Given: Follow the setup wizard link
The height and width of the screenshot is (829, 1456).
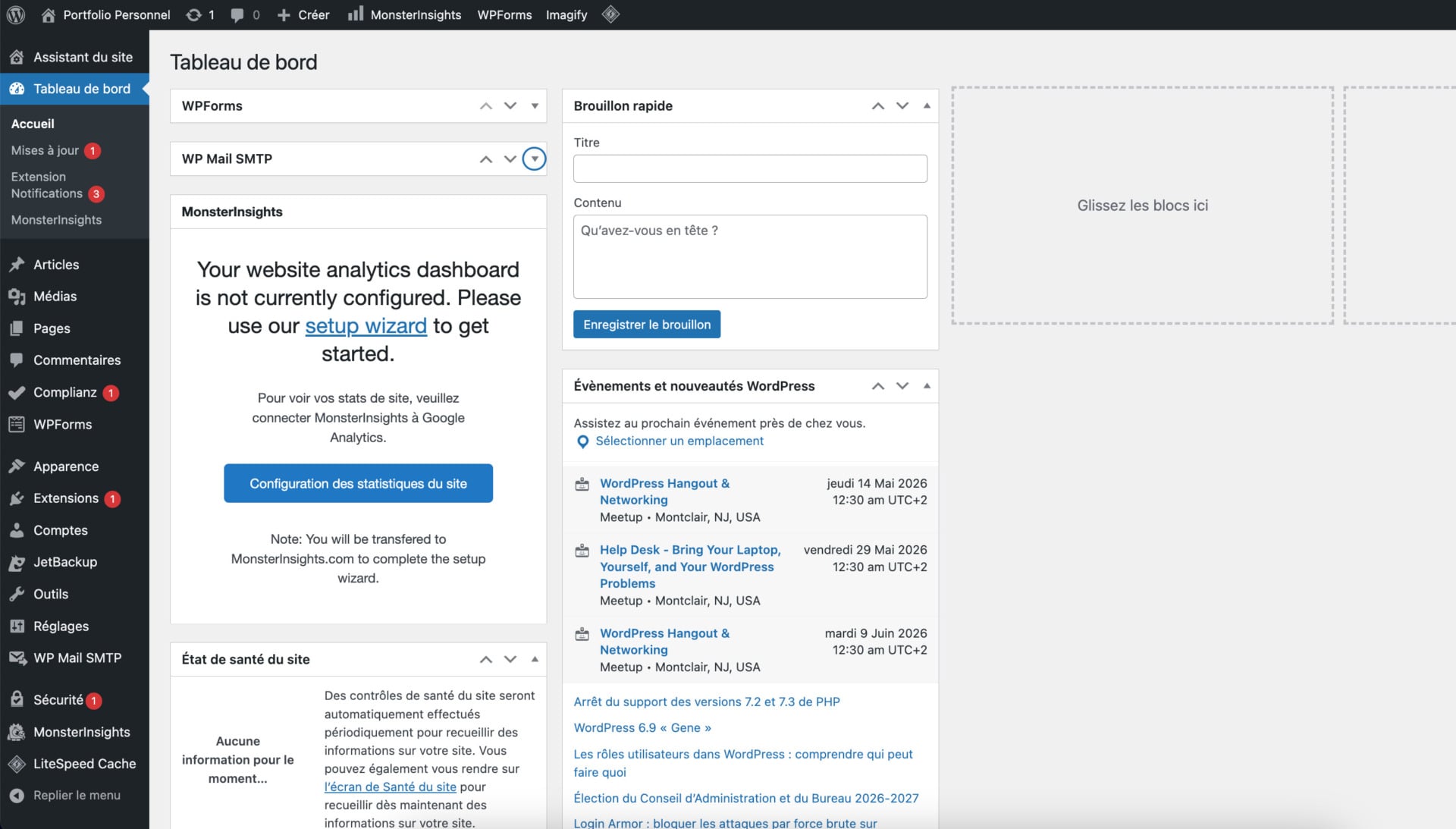Looking at the screenshot, I should tap(366, 326).
